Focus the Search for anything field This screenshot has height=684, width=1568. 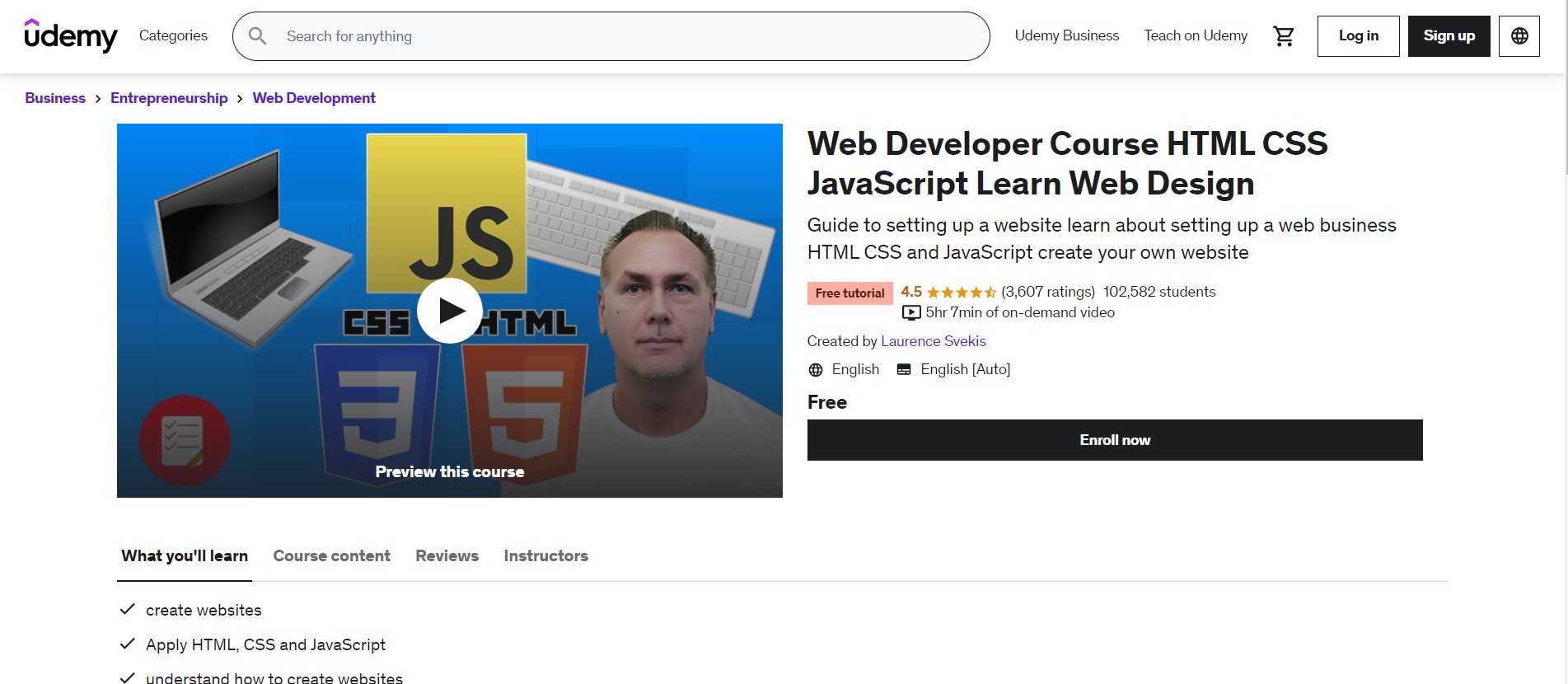[611, 36]
